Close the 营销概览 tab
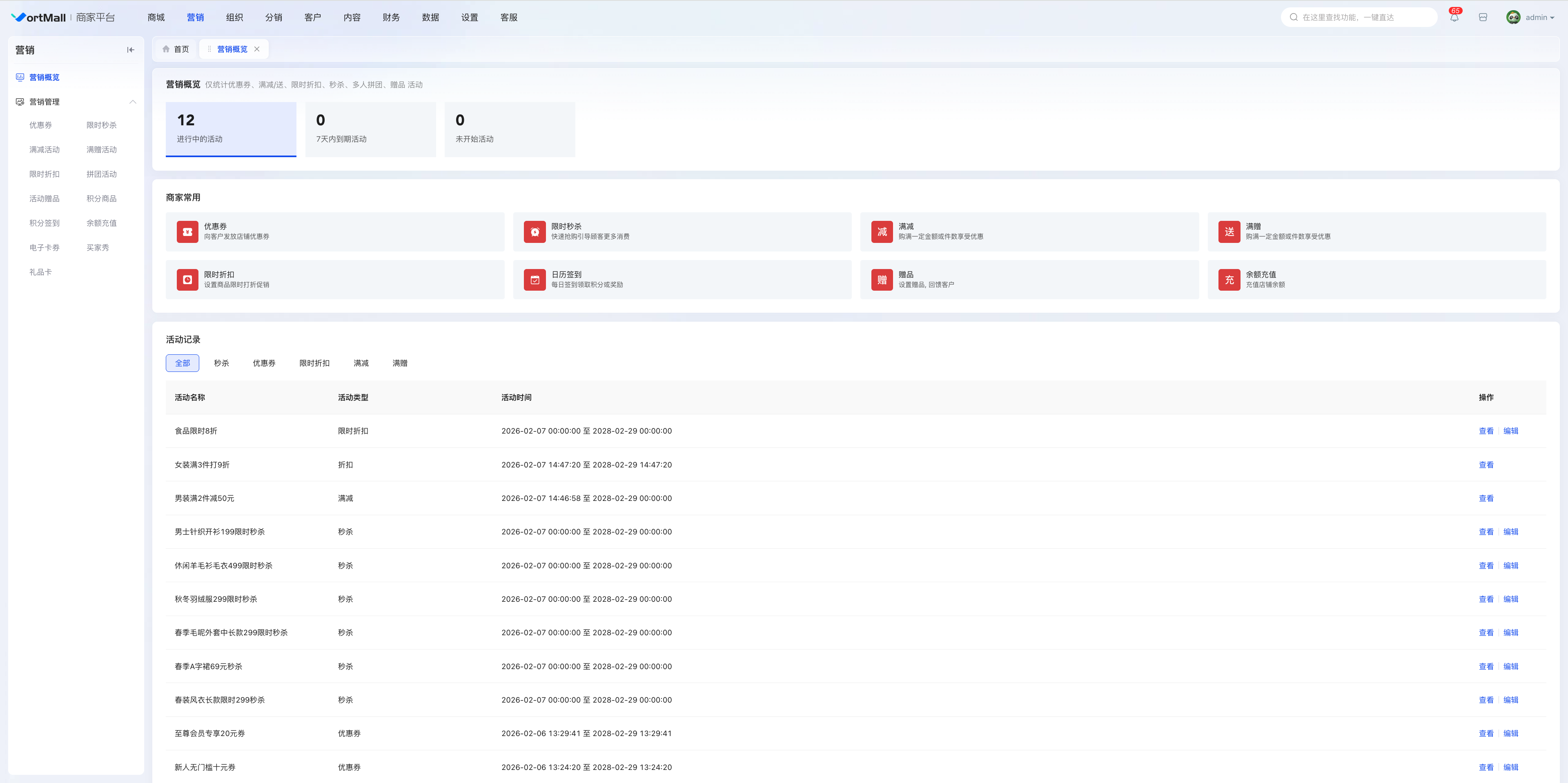Screen dimensions: 1568x783 point(257,49)
